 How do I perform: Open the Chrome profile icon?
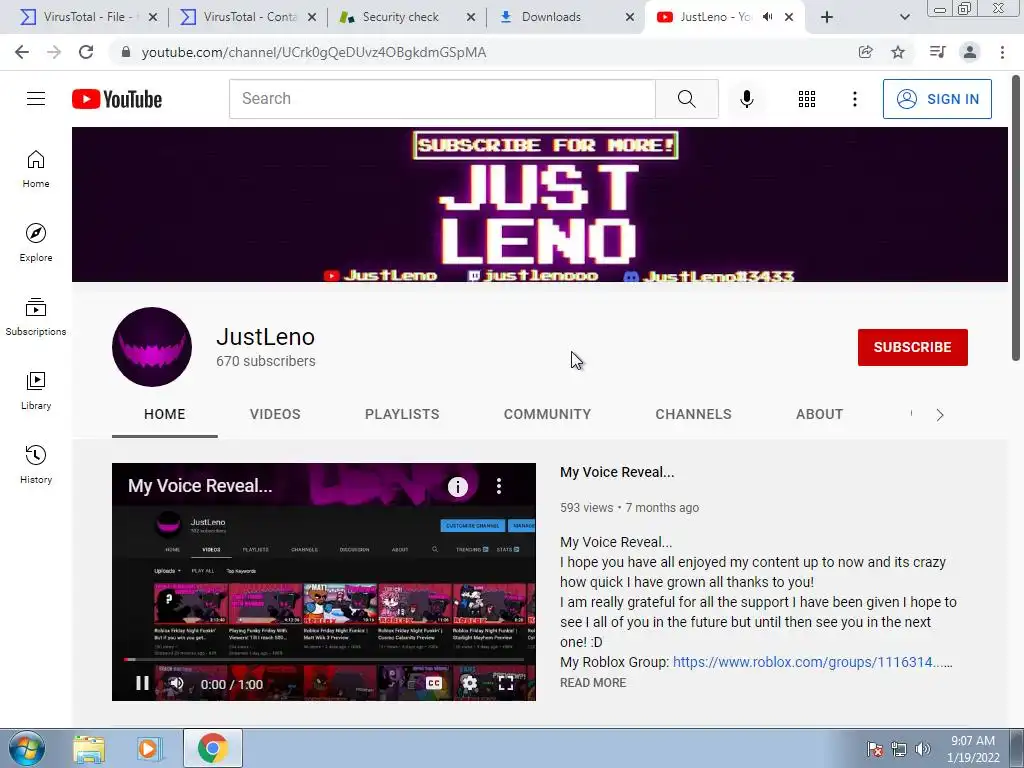tap(970, 52)
